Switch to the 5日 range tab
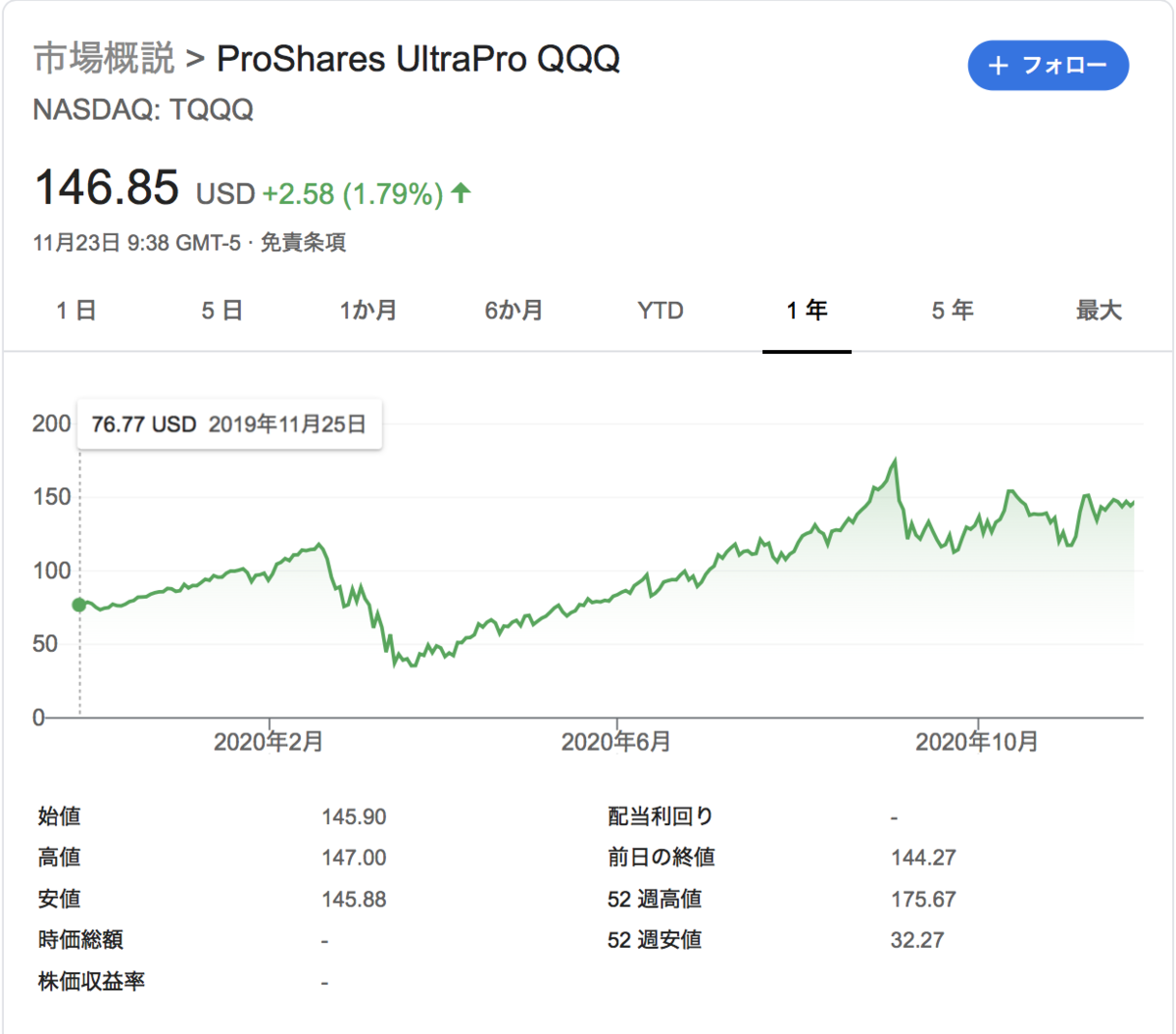The width and height of the screenshot is (1176, 1034). pyautogui.click(x=221, y=311)
